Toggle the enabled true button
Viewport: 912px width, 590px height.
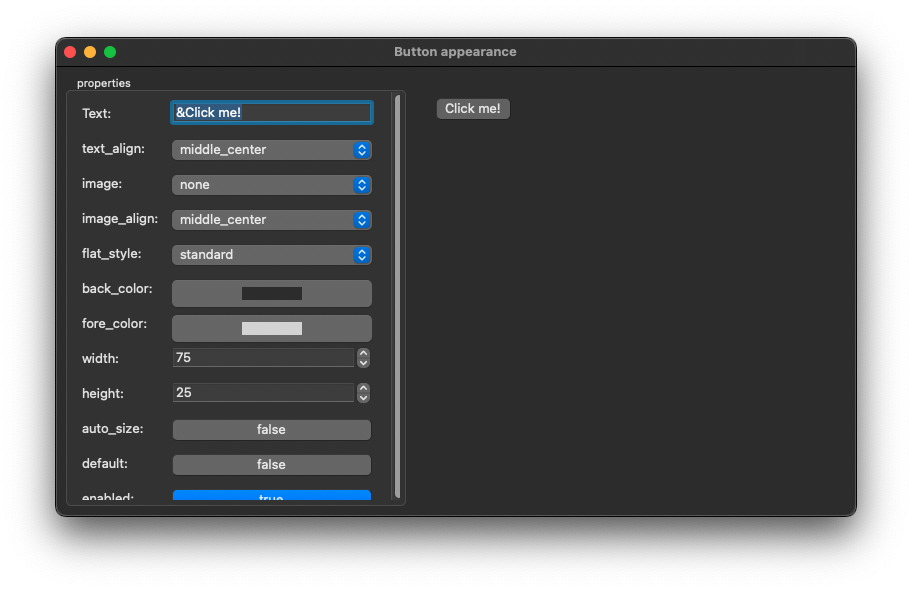271,496
